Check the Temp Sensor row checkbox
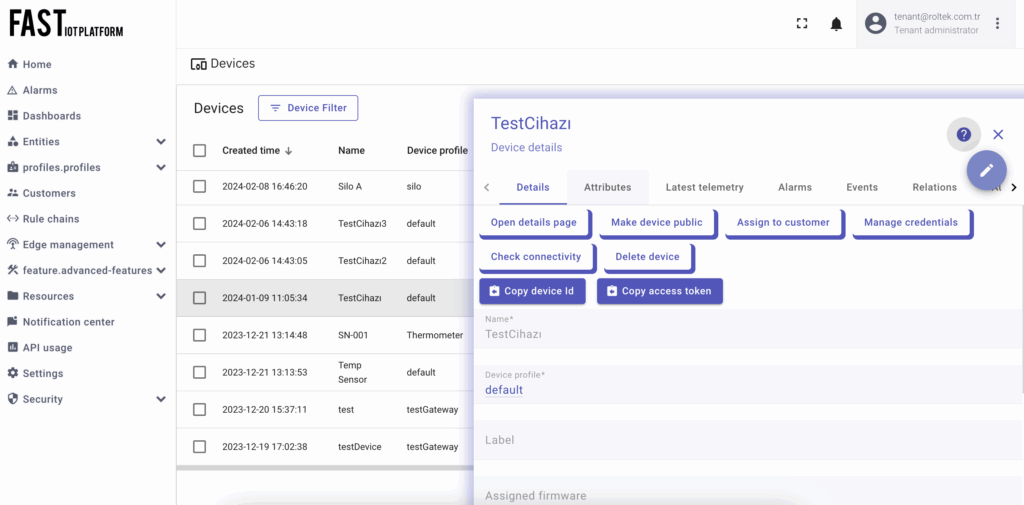Screen dimensions: 1024x505 (199, 372)
